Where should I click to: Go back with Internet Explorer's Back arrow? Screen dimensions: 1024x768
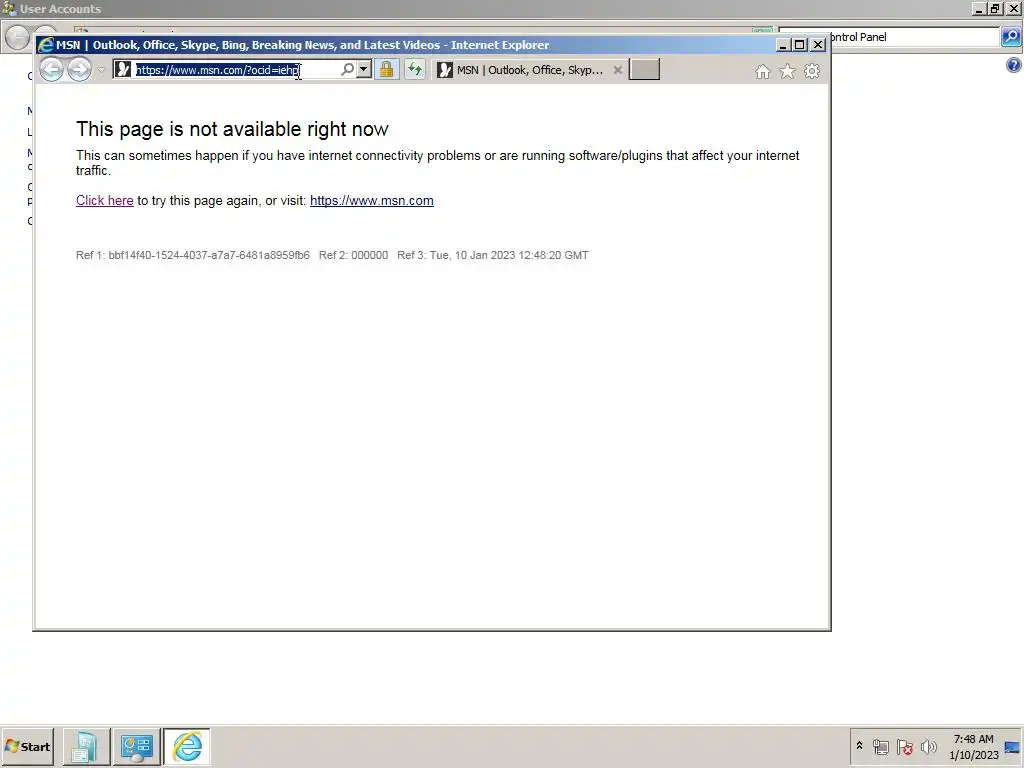tap(52, 69)
